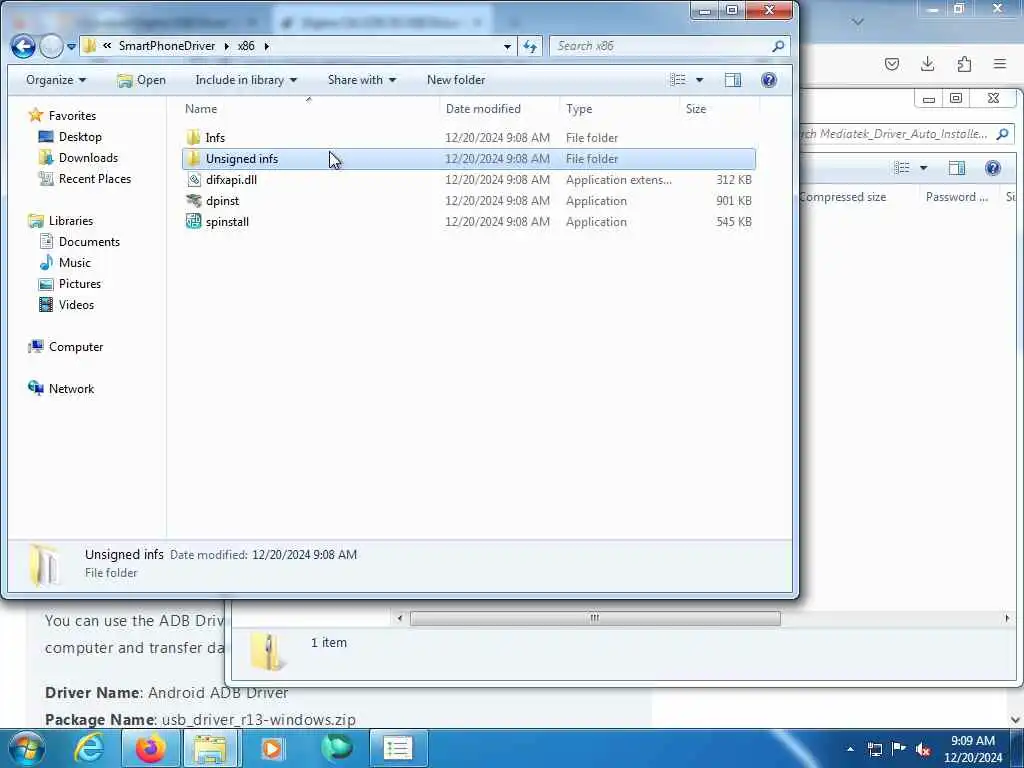Open Explorer help question mark icon

coord(769,80)
